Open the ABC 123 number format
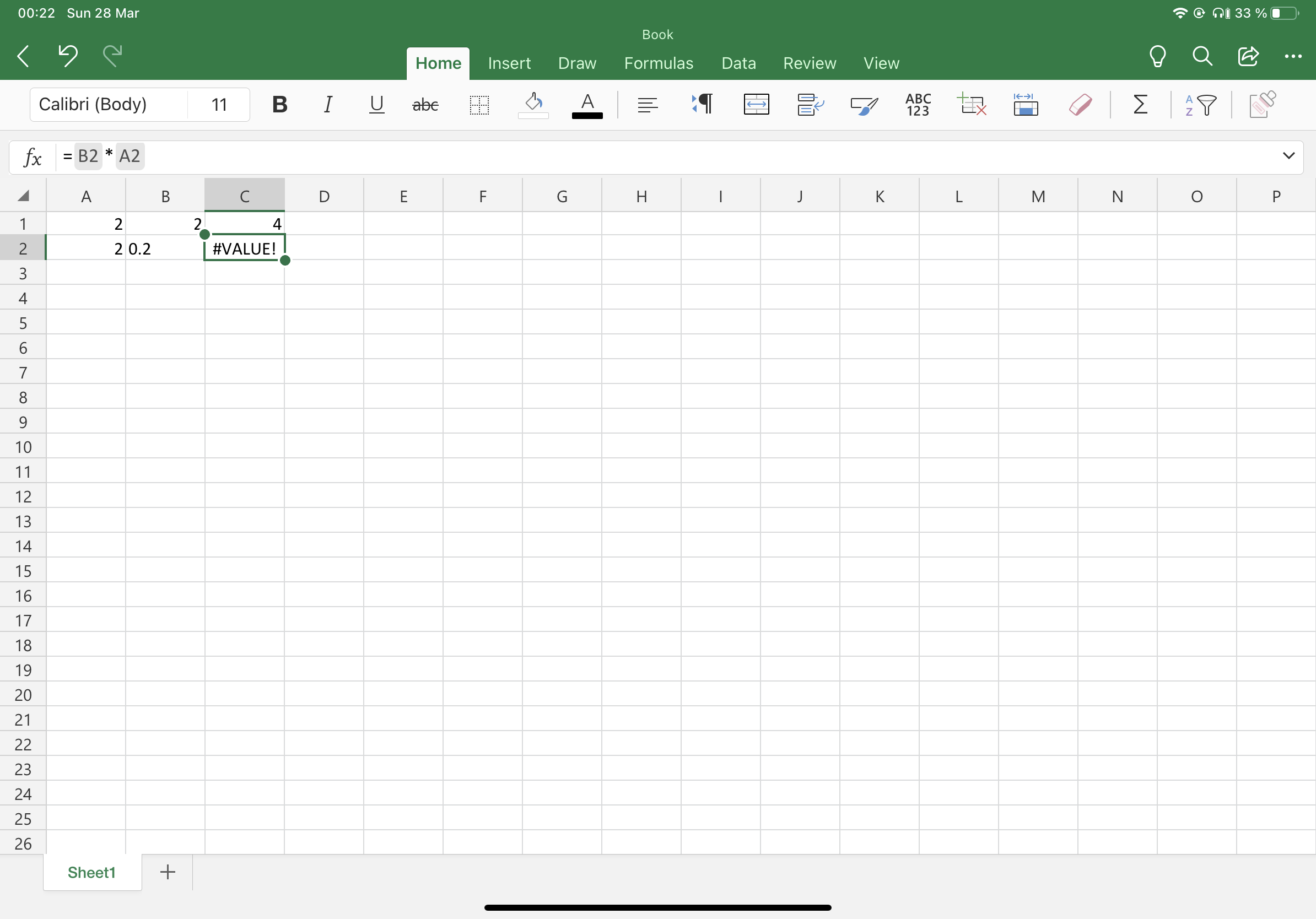Image resolution: width=1316 pixels, height=919 pixels. [x=918, y=104]
